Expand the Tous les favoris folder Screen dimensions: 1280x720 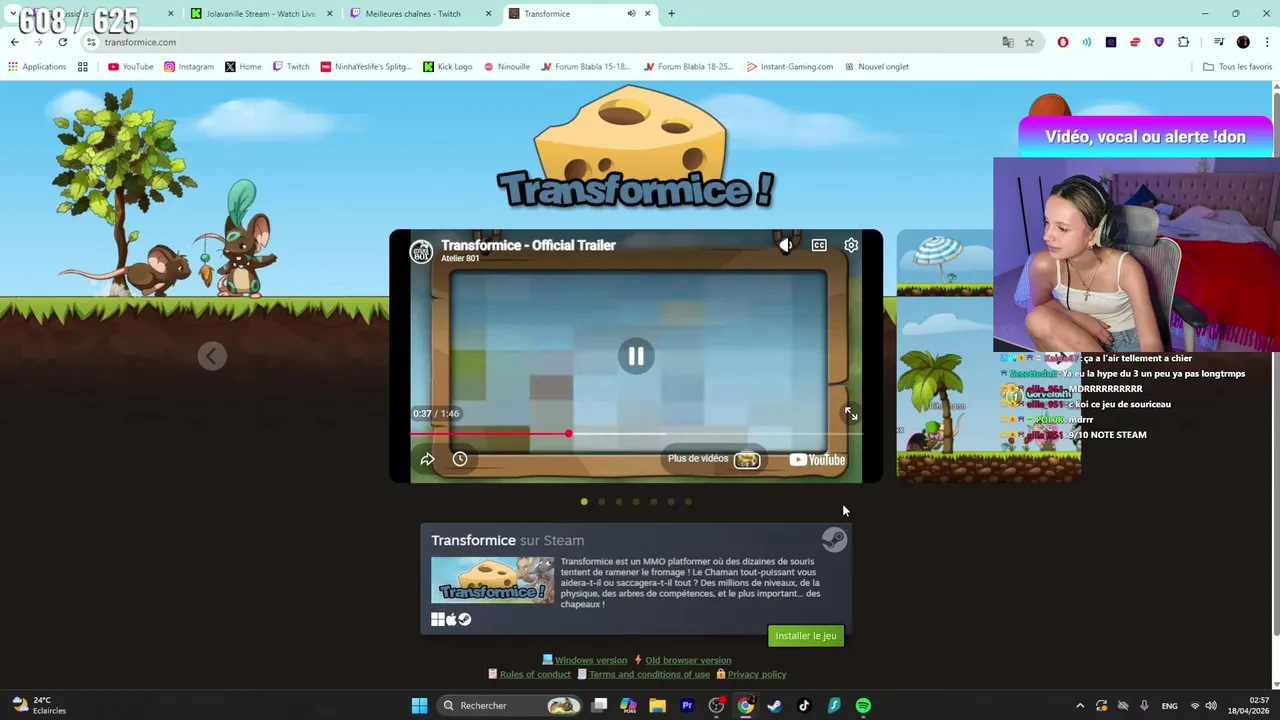tap(1238, 67)
